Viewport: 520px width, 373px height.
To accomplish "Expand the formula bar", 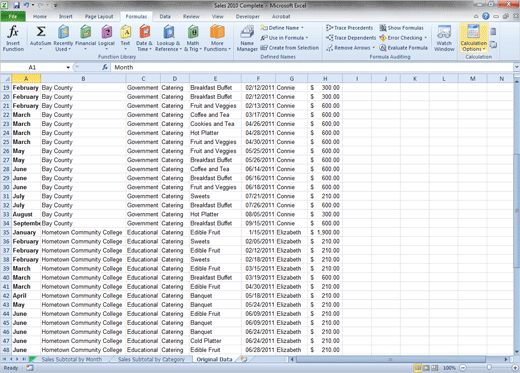I will (516, 67).
